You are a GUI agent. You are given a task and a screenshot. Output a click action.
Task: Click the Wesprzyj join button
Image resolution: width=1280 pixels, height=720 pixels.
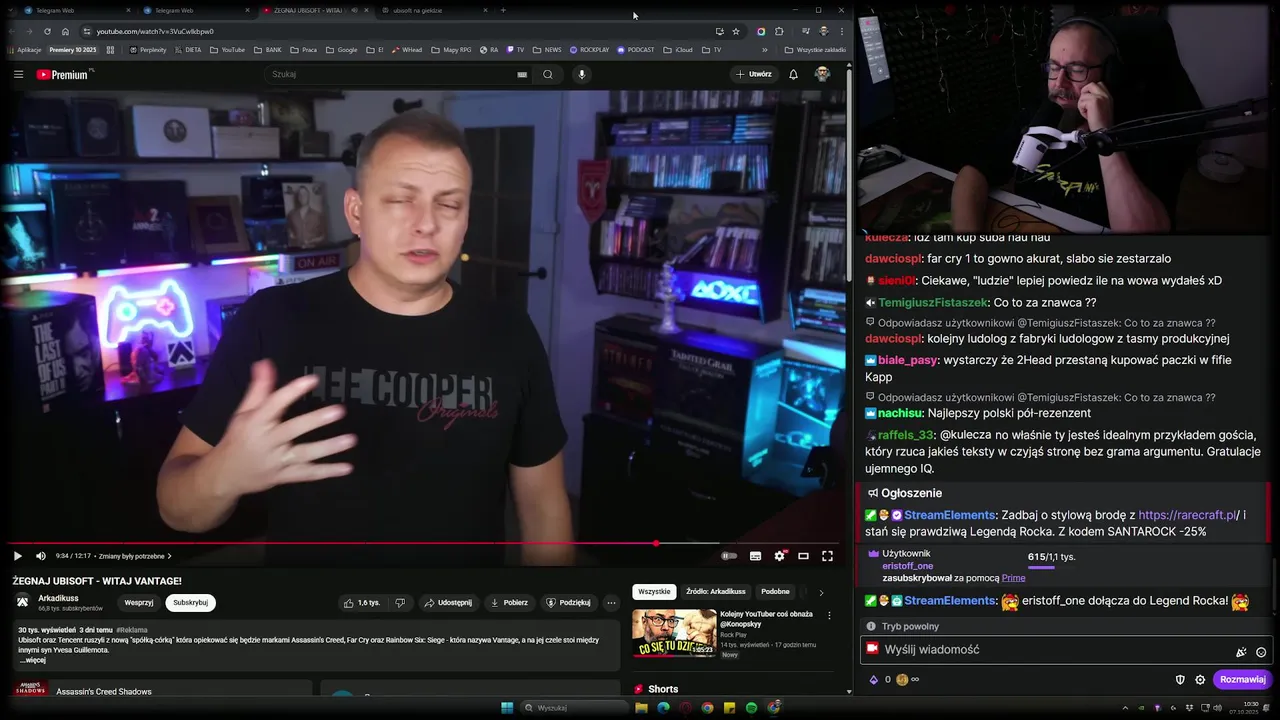click(x=139, y=603)
